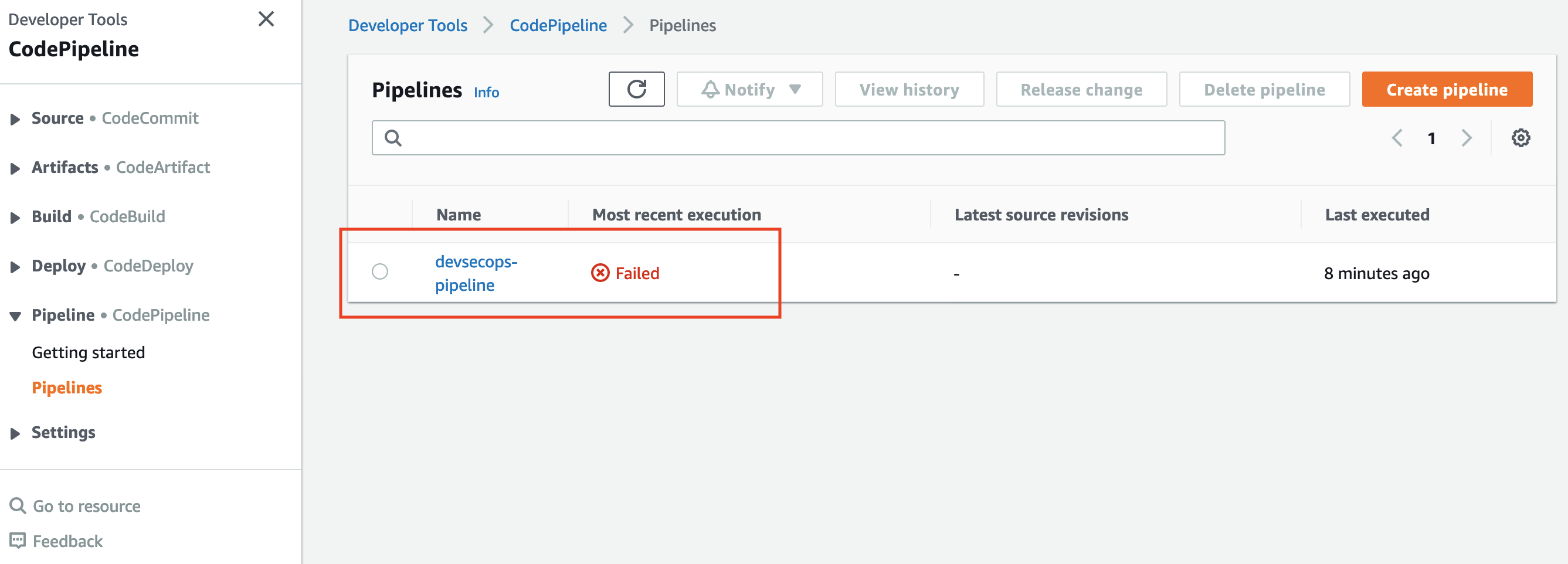Click the Latest source revisions column header
This screenshot has height=564, width=1568.
(1041, 215)
